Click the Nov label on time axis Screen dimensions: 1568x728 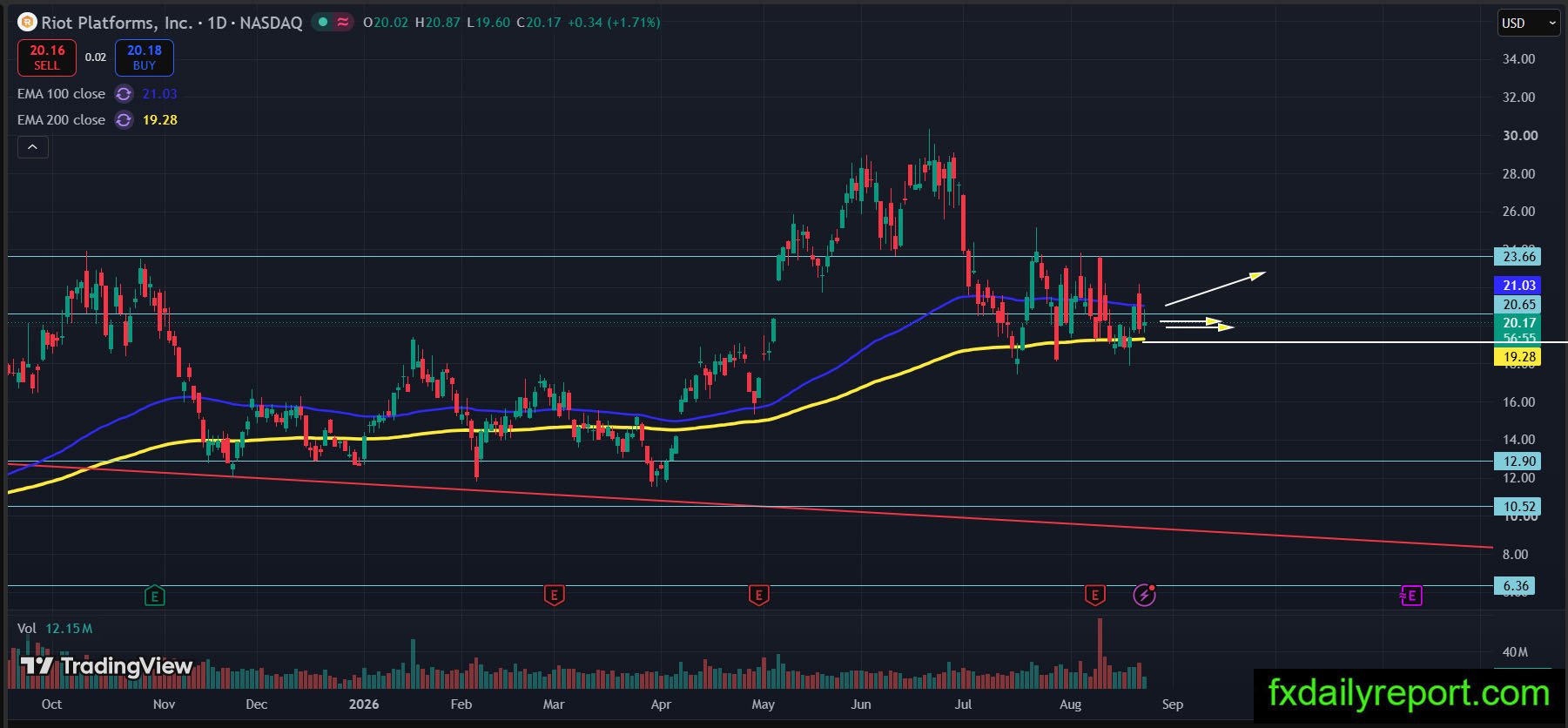click(x=164, y=704)
